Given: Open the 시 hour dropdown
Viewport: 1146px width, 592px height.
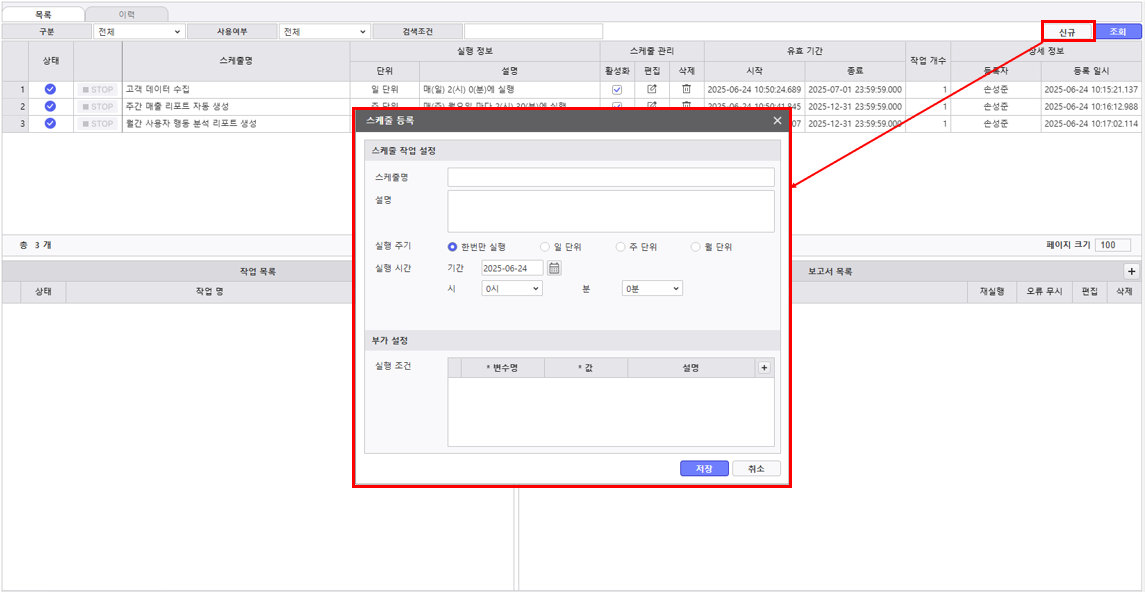Looking at the screenshot, I should tap(511, 288).
